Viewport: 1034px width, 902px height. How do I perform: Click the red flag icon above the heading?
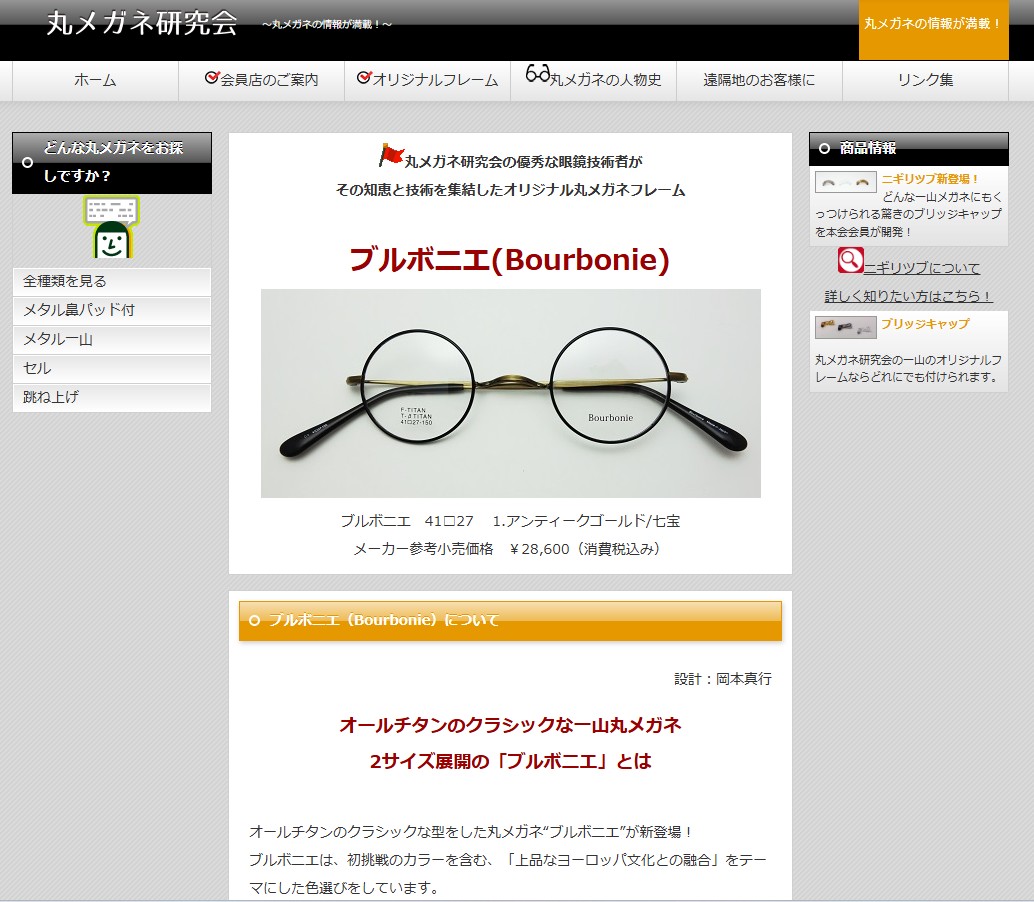391,156
